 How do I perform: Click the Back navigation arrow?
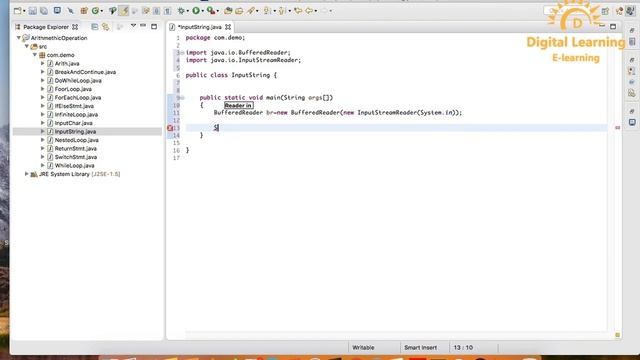click(309, 11)
